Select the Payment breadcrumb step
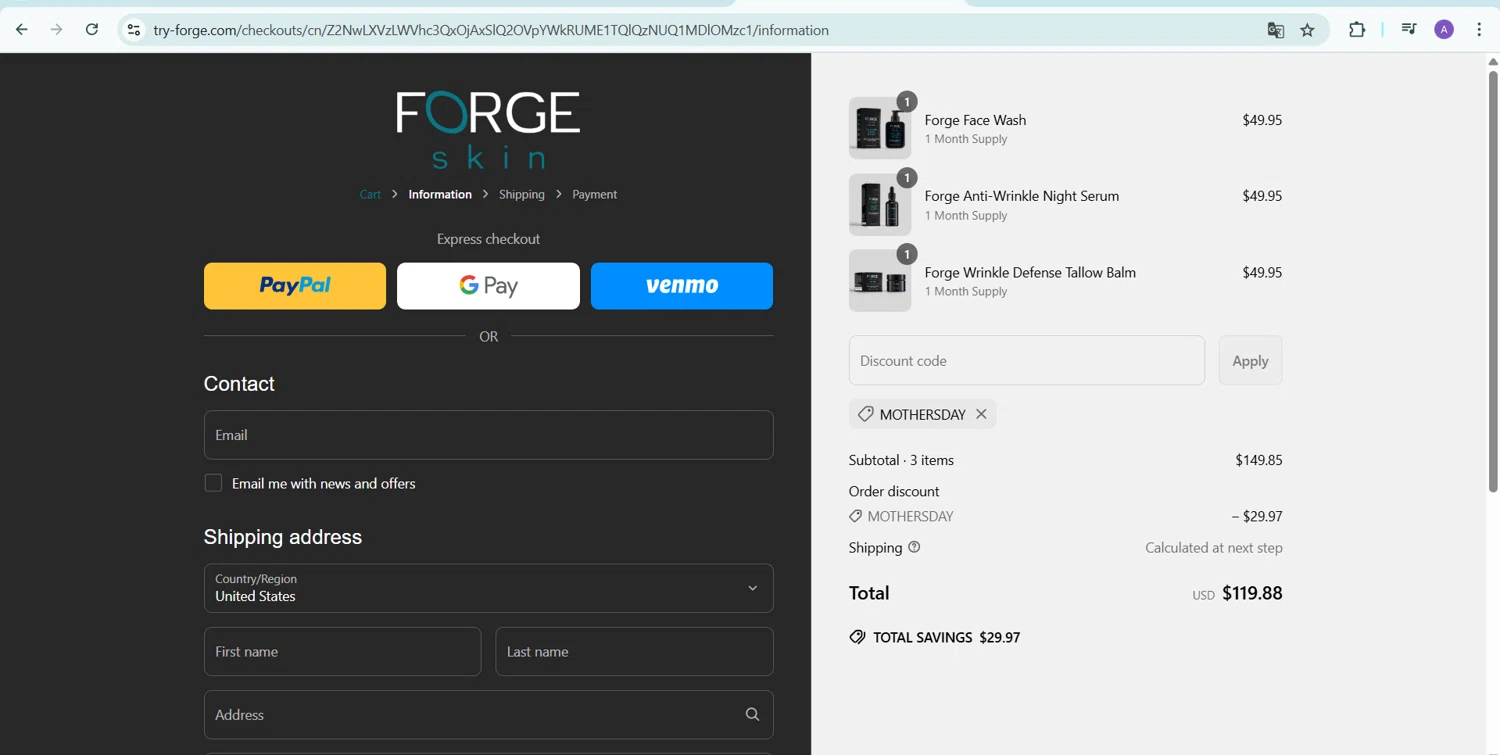The width and height of the screenshot is (1500, 755). click(x=594, y=194)
